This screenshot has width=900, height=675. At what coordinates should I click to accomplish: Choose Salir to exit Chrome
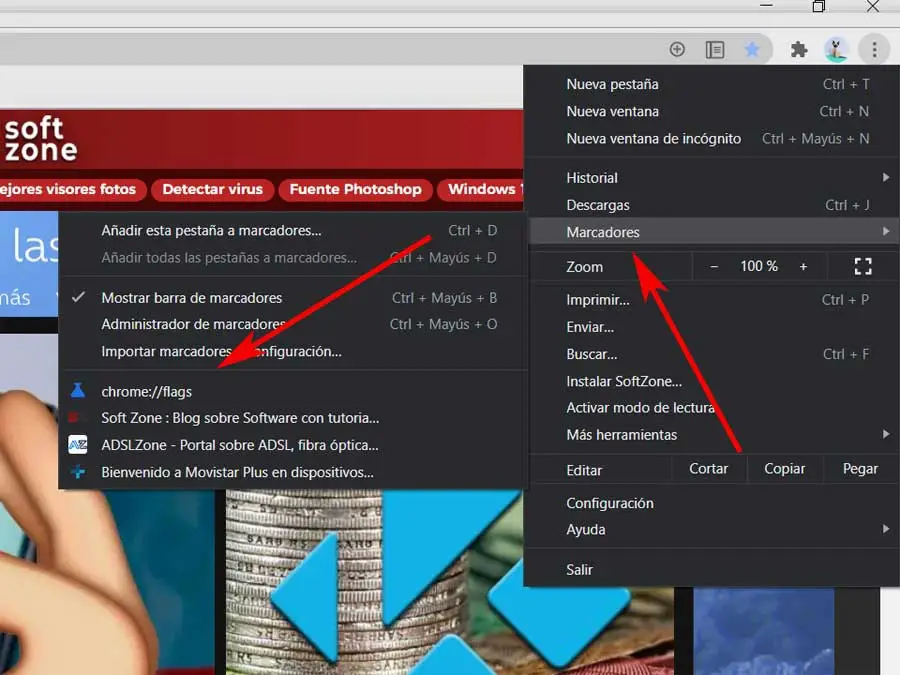click(x=712, y=569)
